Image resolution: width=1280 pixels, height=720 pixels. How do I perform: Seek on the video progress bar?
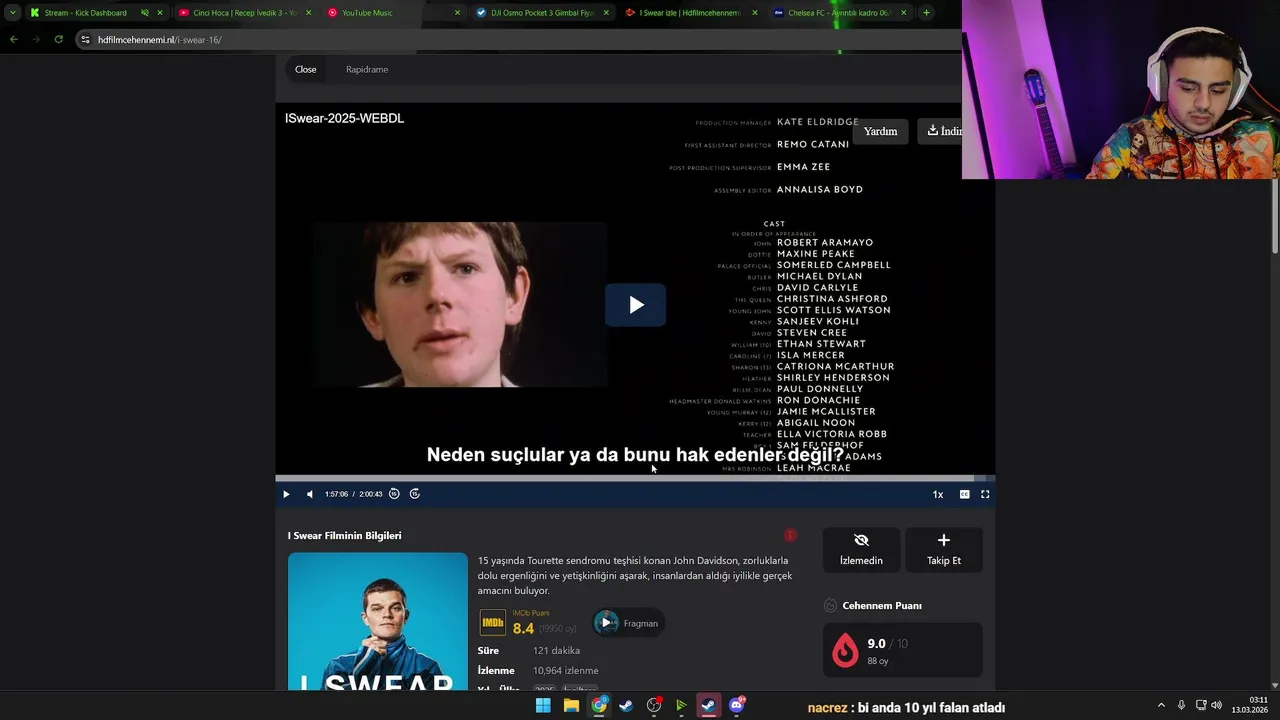[635, 478]
